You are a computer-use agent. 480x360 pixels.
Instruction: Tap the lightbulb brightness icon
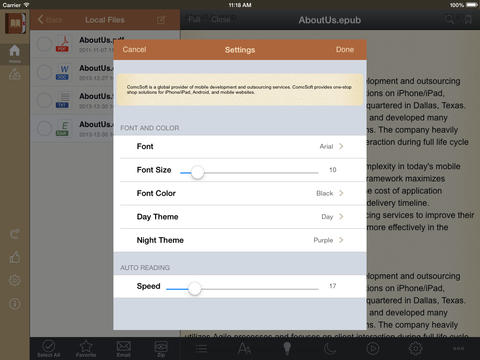pos(287,349)
